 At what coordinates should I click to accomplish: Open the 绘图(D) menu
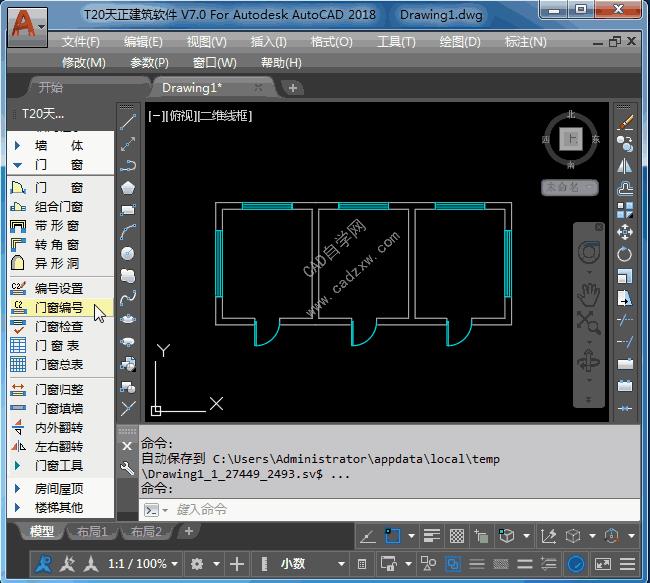pyautogui.click(x=460, y=42)
